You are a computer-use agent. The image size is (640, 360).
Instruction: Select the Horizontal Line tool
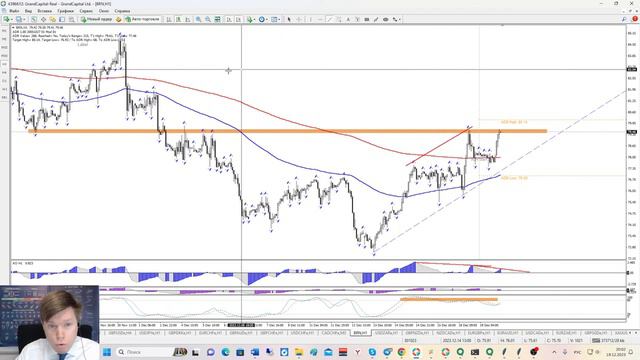pyautogui.click(x=320, y=19)
